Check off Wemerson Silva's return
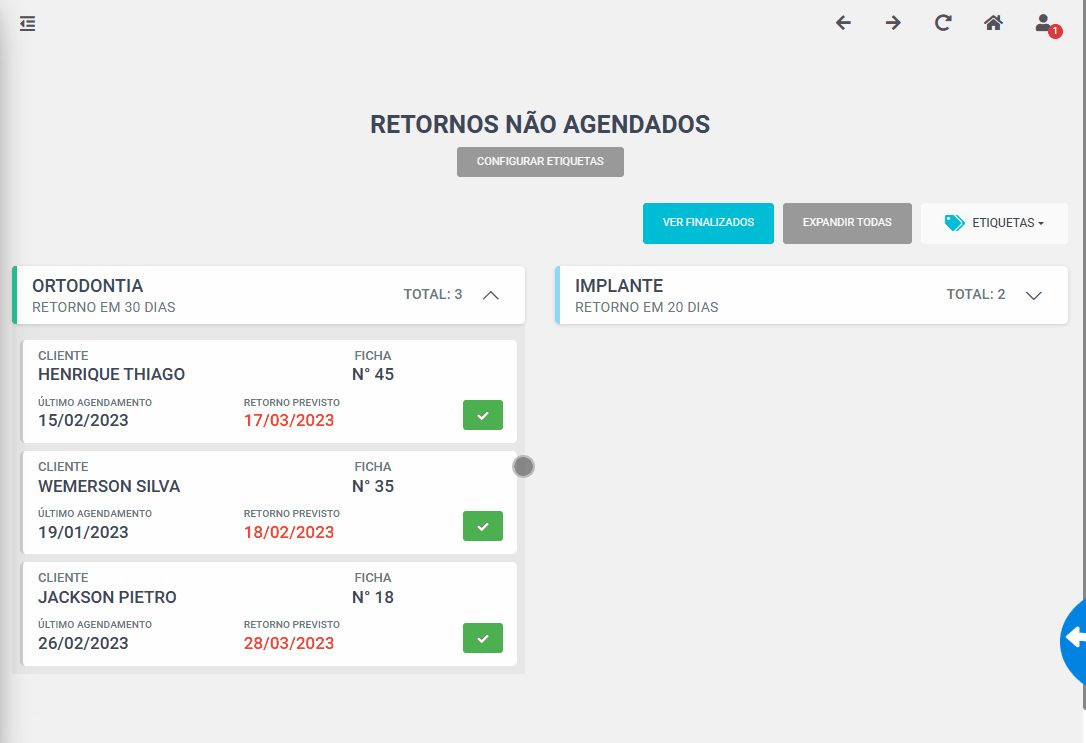This screenshot has height=743, width=1086. click(483, 526)
